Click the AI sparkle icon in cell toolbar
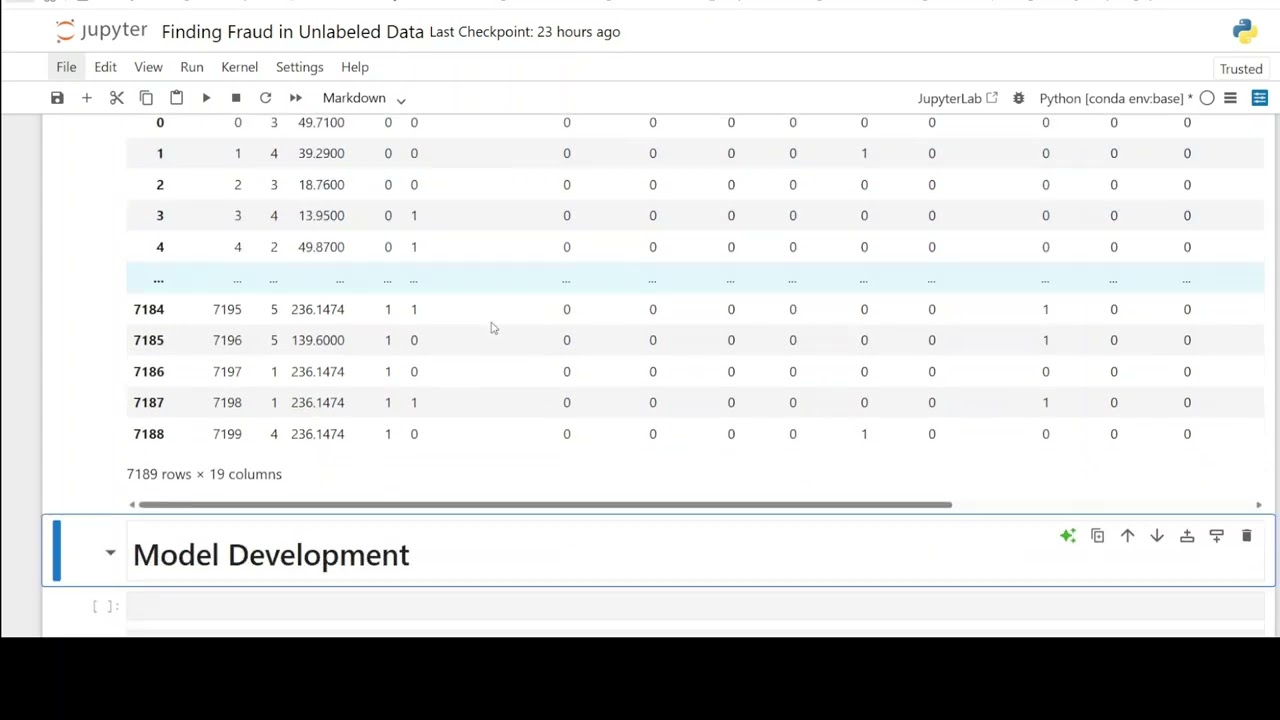Screen dimensions: 1280x720 (1068, 536)
